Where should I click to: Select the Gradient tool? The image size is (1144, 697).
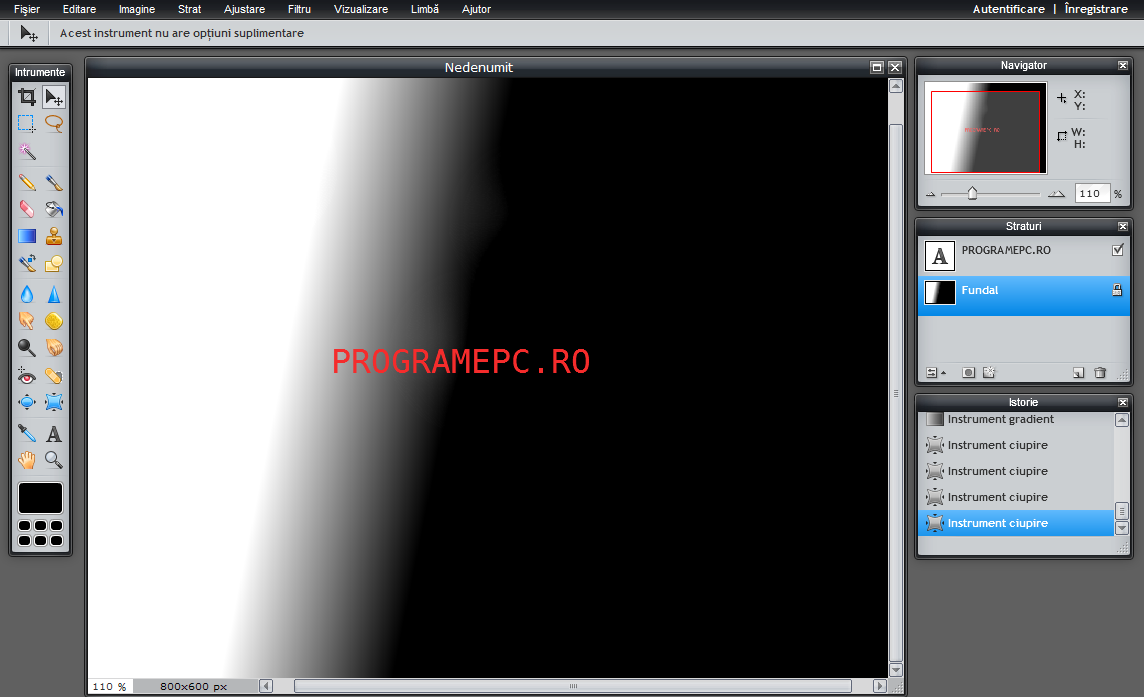[x=27, y=236]
